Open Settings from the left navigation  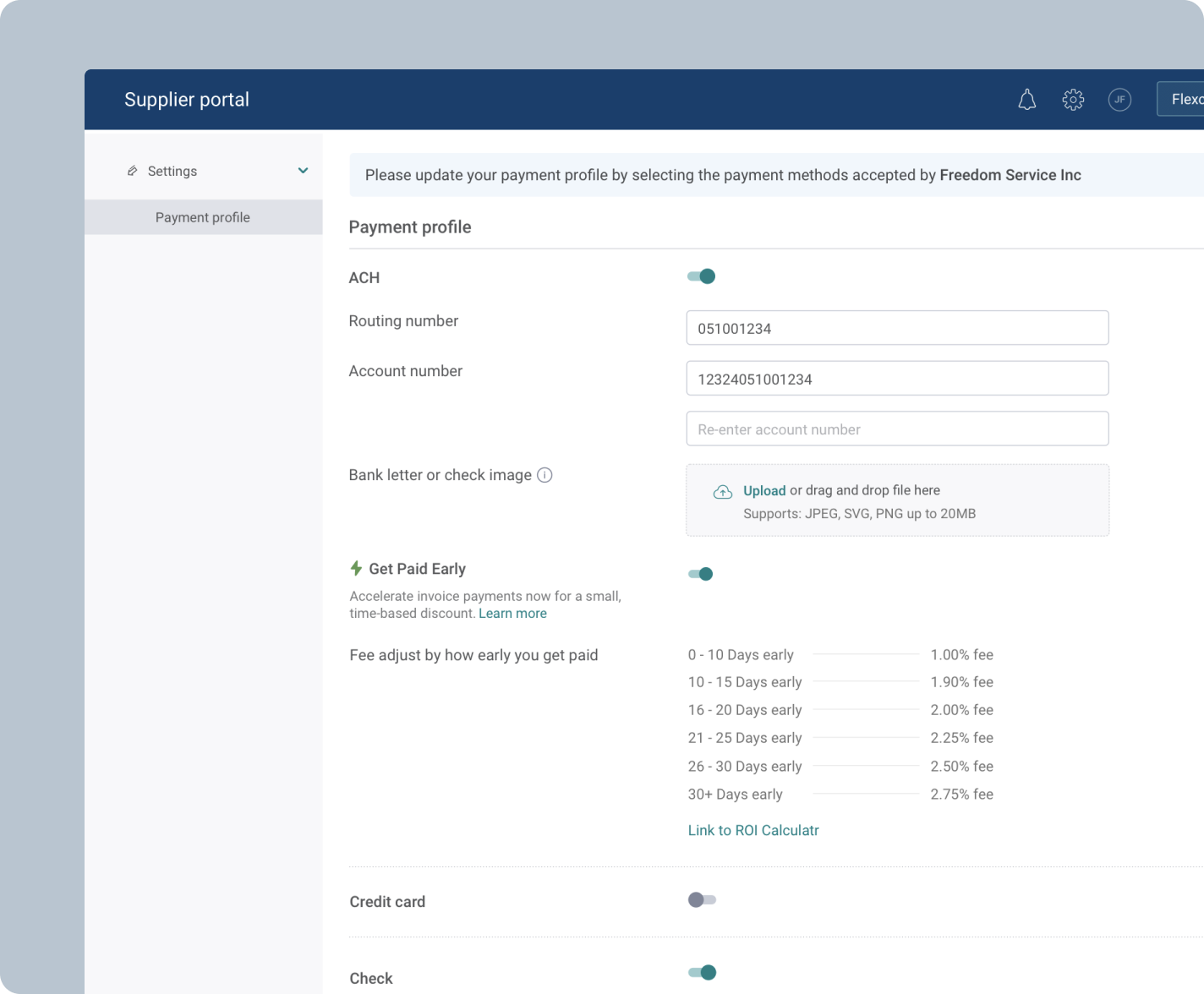point(172,170)
